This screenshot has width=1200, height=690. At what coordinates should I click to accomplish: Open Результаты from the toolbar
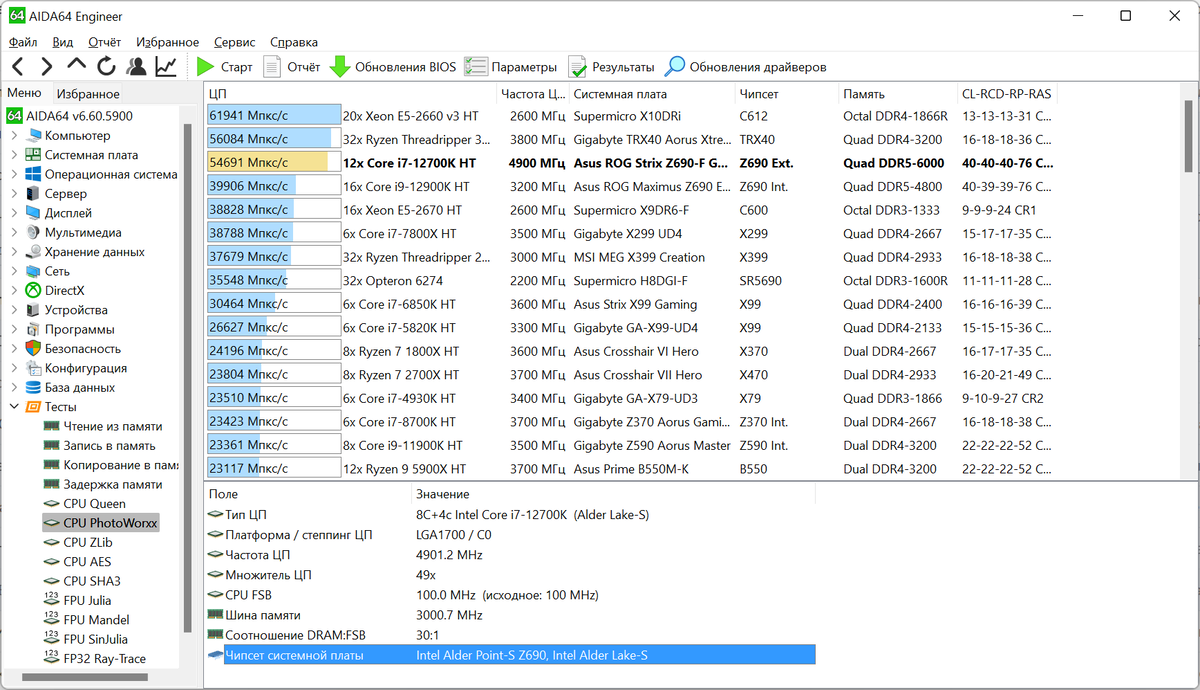pyautogui.click(x=611, y=67)
